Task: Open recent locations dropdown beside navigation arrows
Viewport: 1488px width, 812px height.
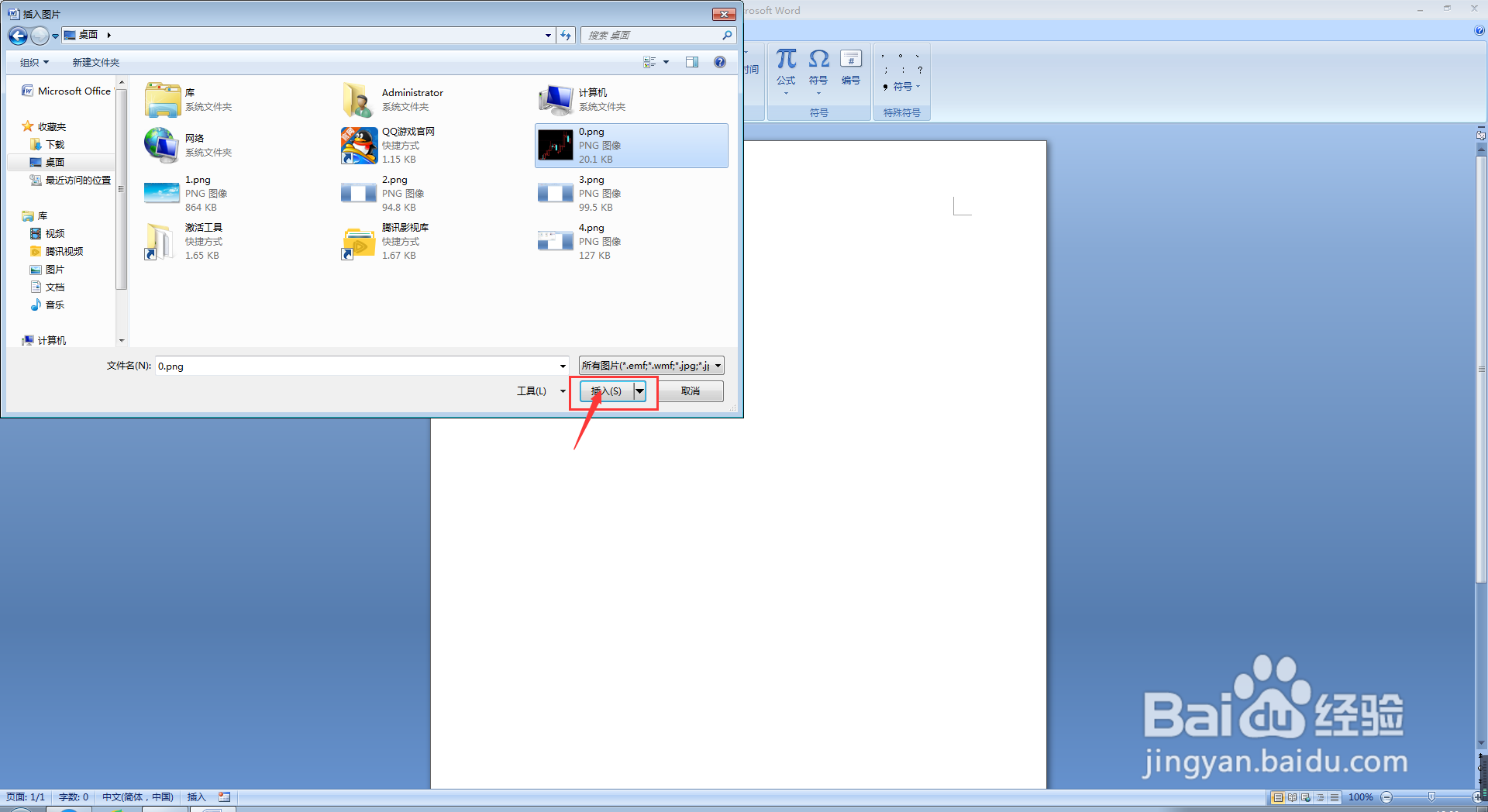Action: 55,36
